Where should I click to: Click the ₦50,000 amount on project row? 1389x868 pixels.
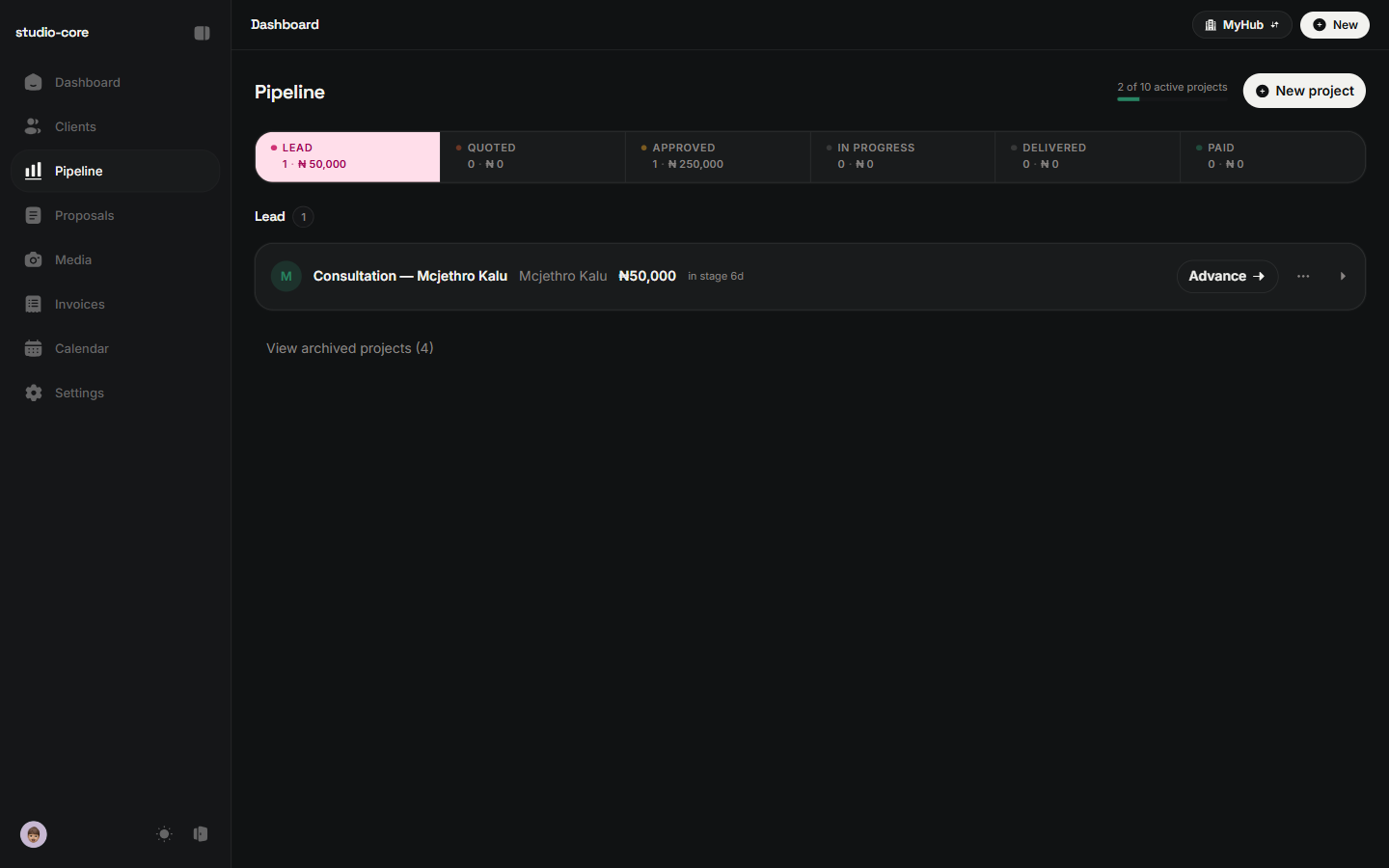[x=647, y=276]
